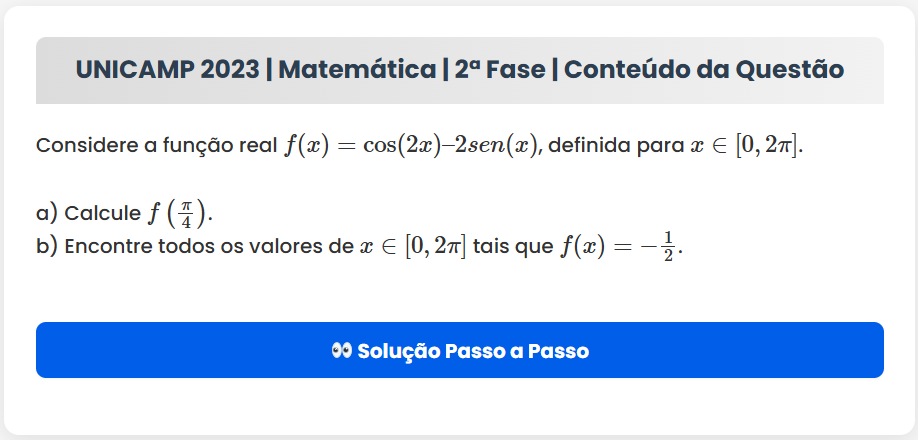This screenshot has width=918, height=440.
Task: Click the interval [0, 2π] in first line
Action: point(769,145)
